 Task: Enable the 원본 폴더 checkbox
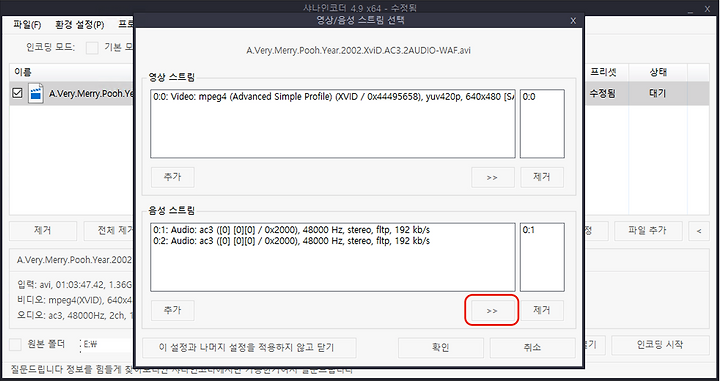[x=16, y=344]
